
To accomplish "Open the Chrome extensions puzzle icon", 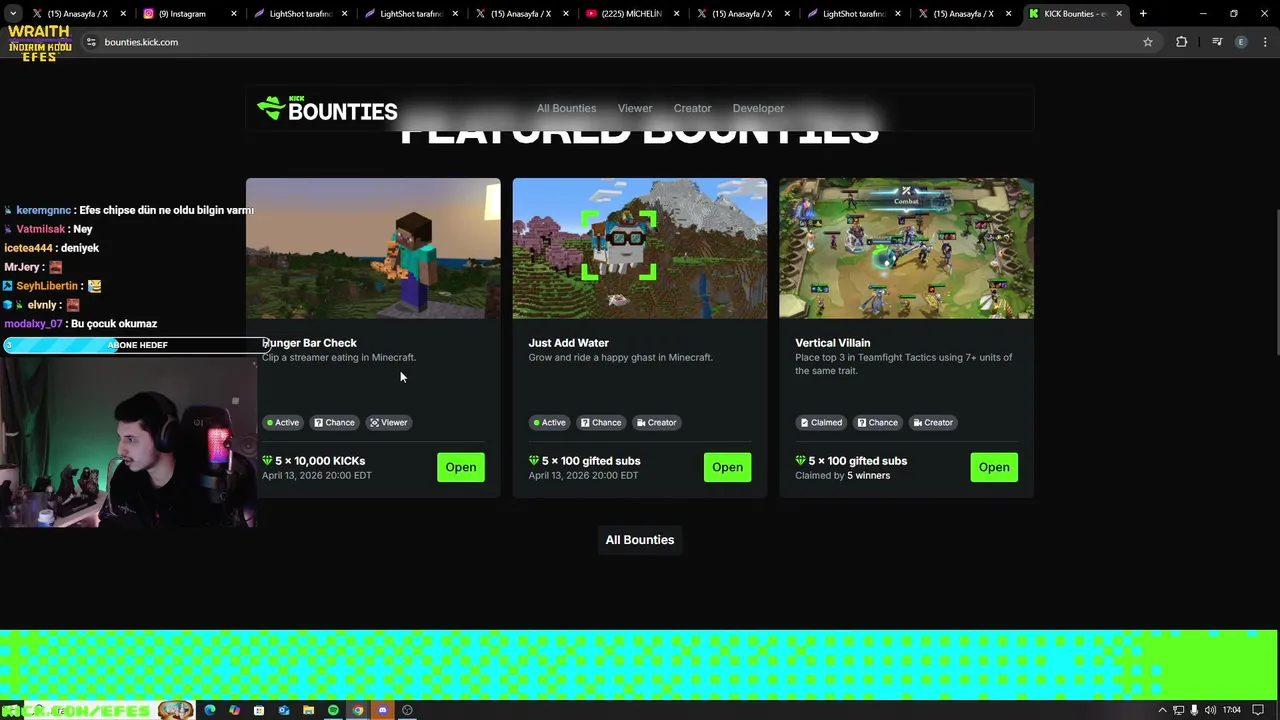I will [x=1181, y=42].
